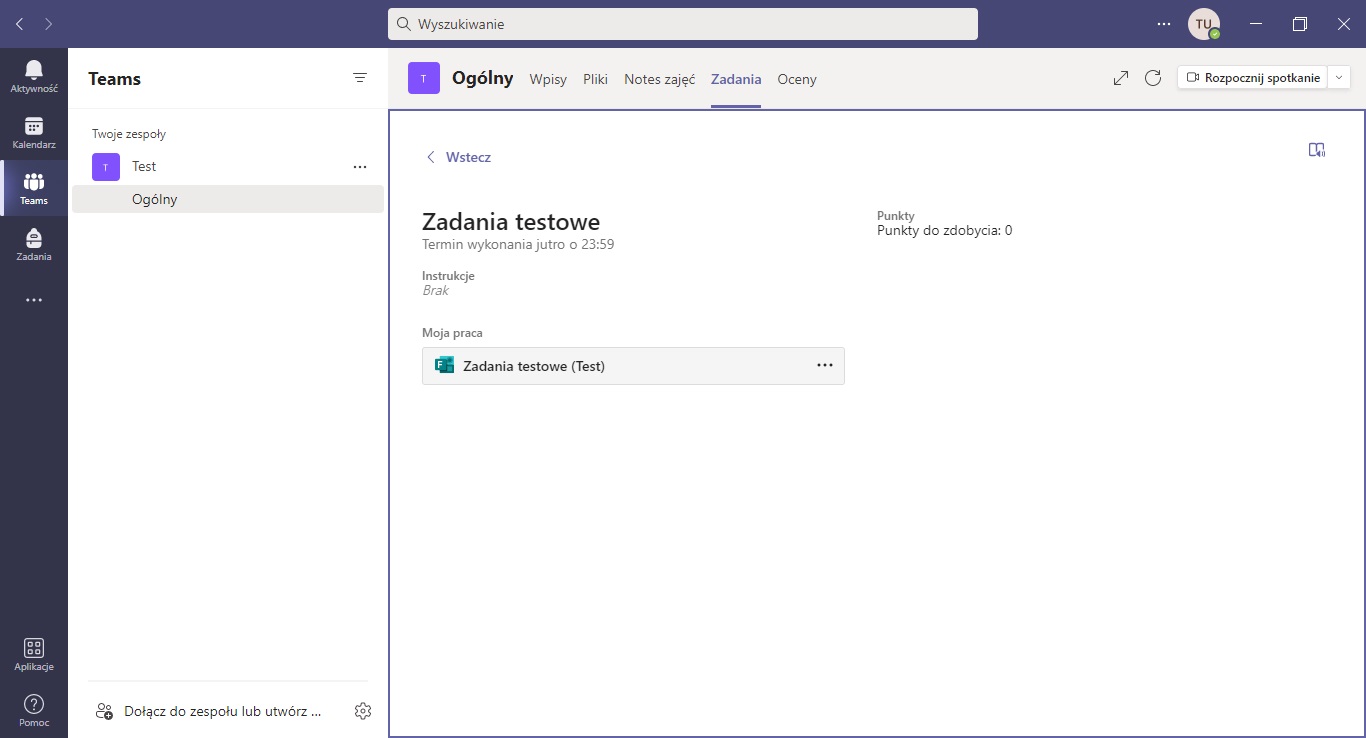The height and width of the screenshot is (738, 1366).
Task: Click the Wyszukiwanie search field
Action: coord(683,24)
